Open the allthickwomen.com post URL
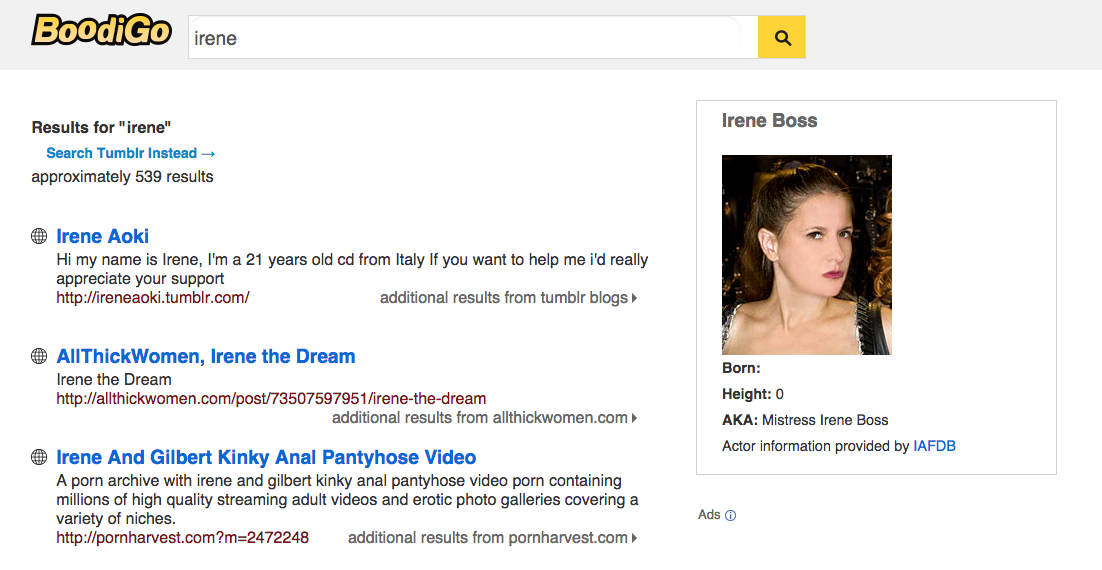The height and width of the screenshot is (570, 1102). 271,399
